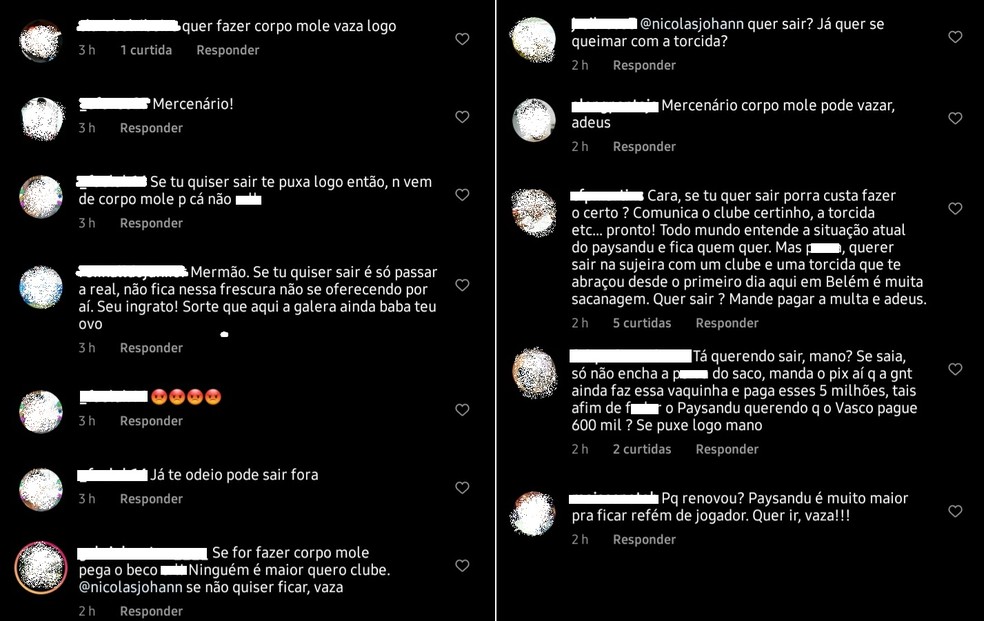Tap the heart beside the 'Mercenário!' comment

point(462,117)
